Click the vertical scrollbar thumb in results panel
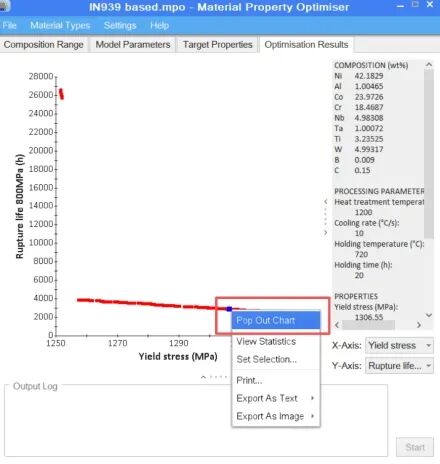This screenshot has height=464, width=440. 429,154
